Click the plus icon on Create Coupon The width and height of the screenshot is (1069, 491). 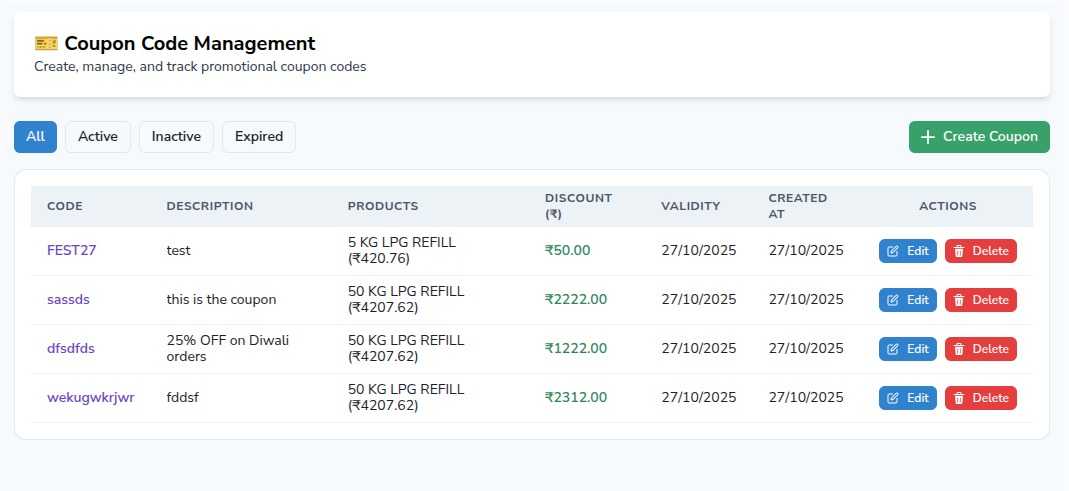[928, 137]
